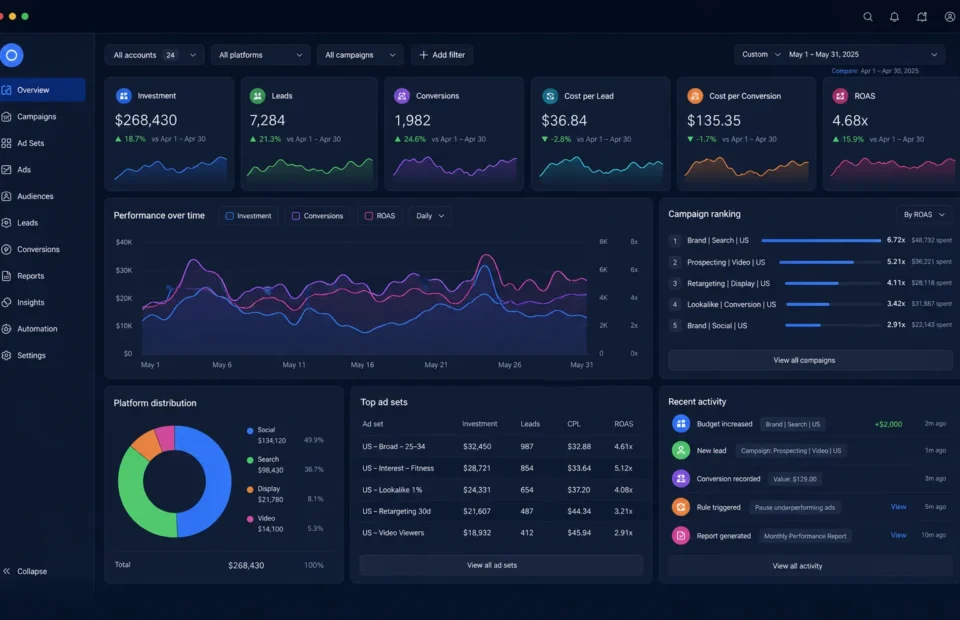Click the Leads card green icon
The height and width of the screenshot is (620, 960).
coord(258,96)
